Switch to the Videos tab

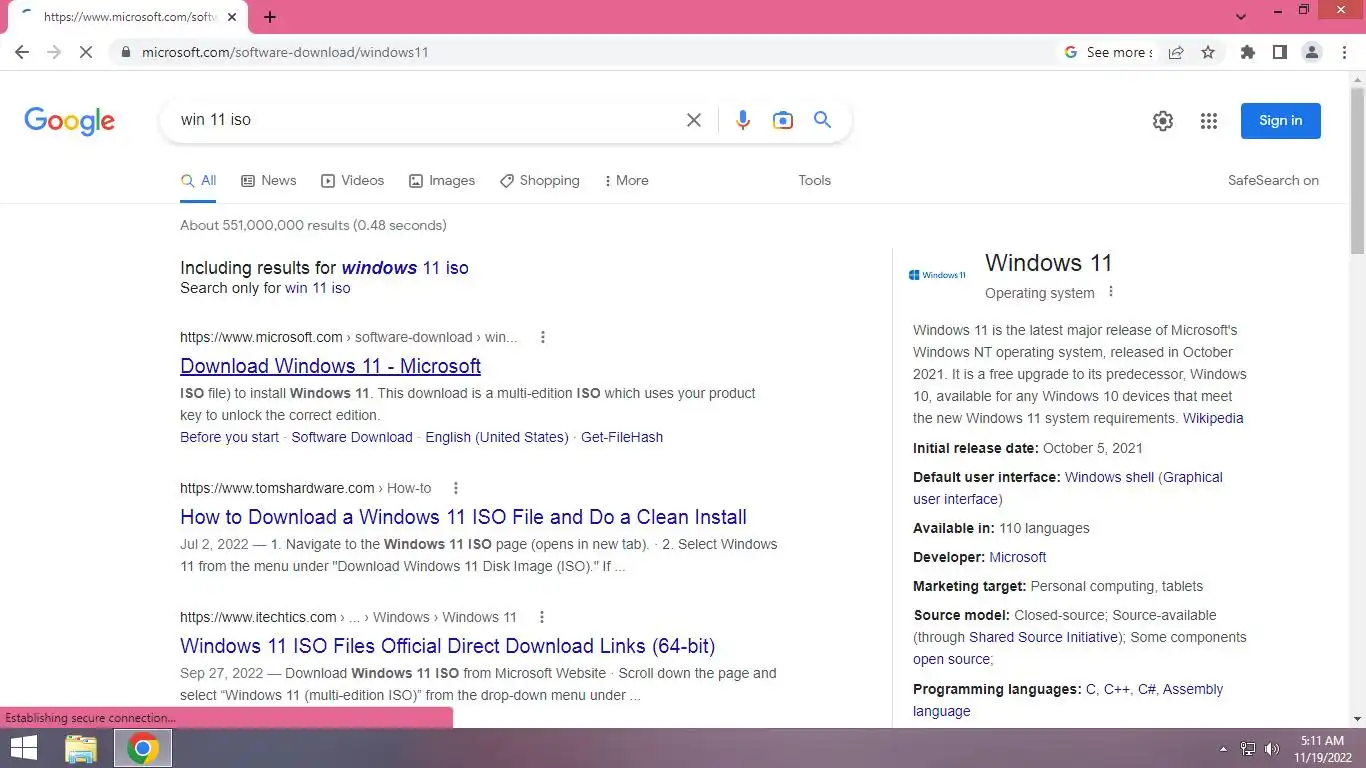[352, 181]
